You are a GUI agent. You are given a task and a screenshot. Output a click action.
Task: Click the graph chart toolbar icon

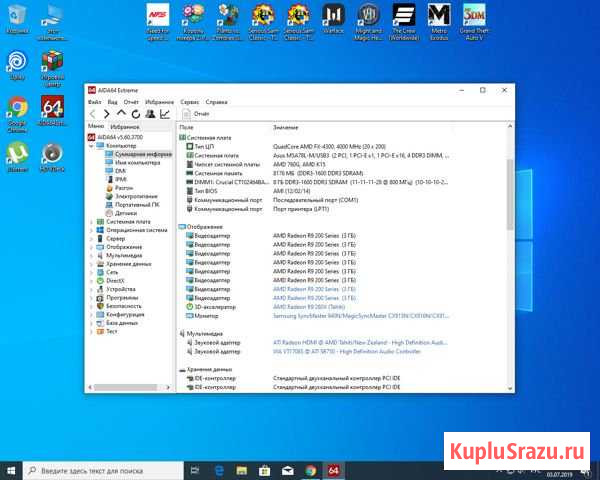pos(165,114)
